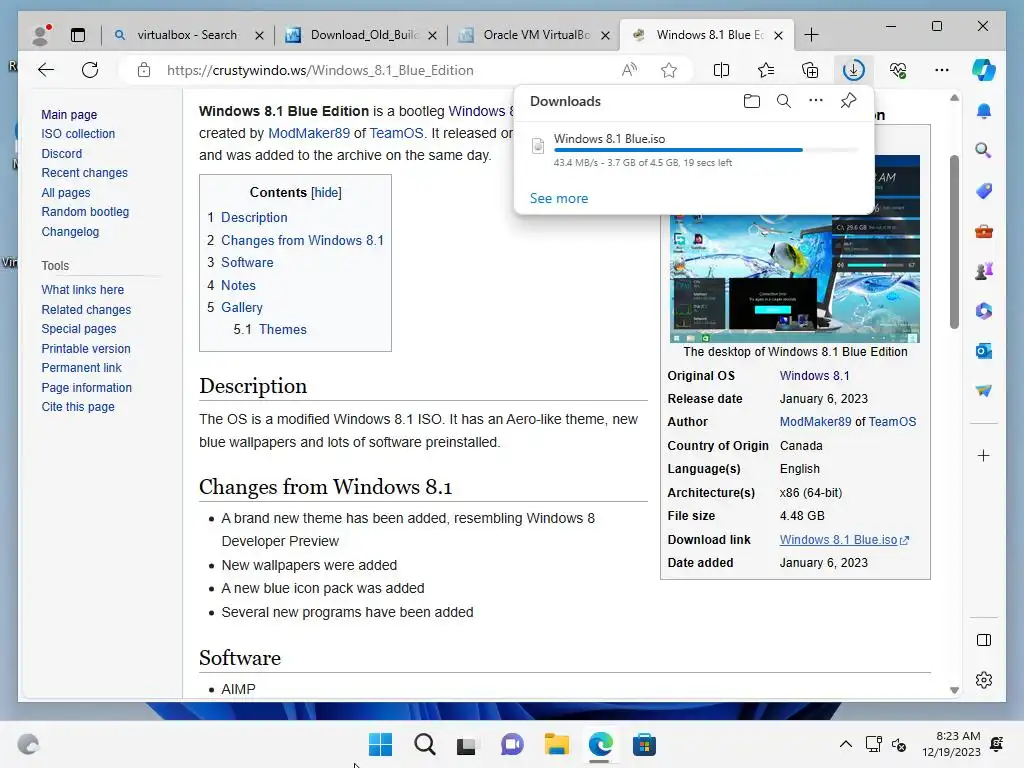Open Windows Start button
The width and height of the screenshot is (1024, 768).
click(380, 744)
